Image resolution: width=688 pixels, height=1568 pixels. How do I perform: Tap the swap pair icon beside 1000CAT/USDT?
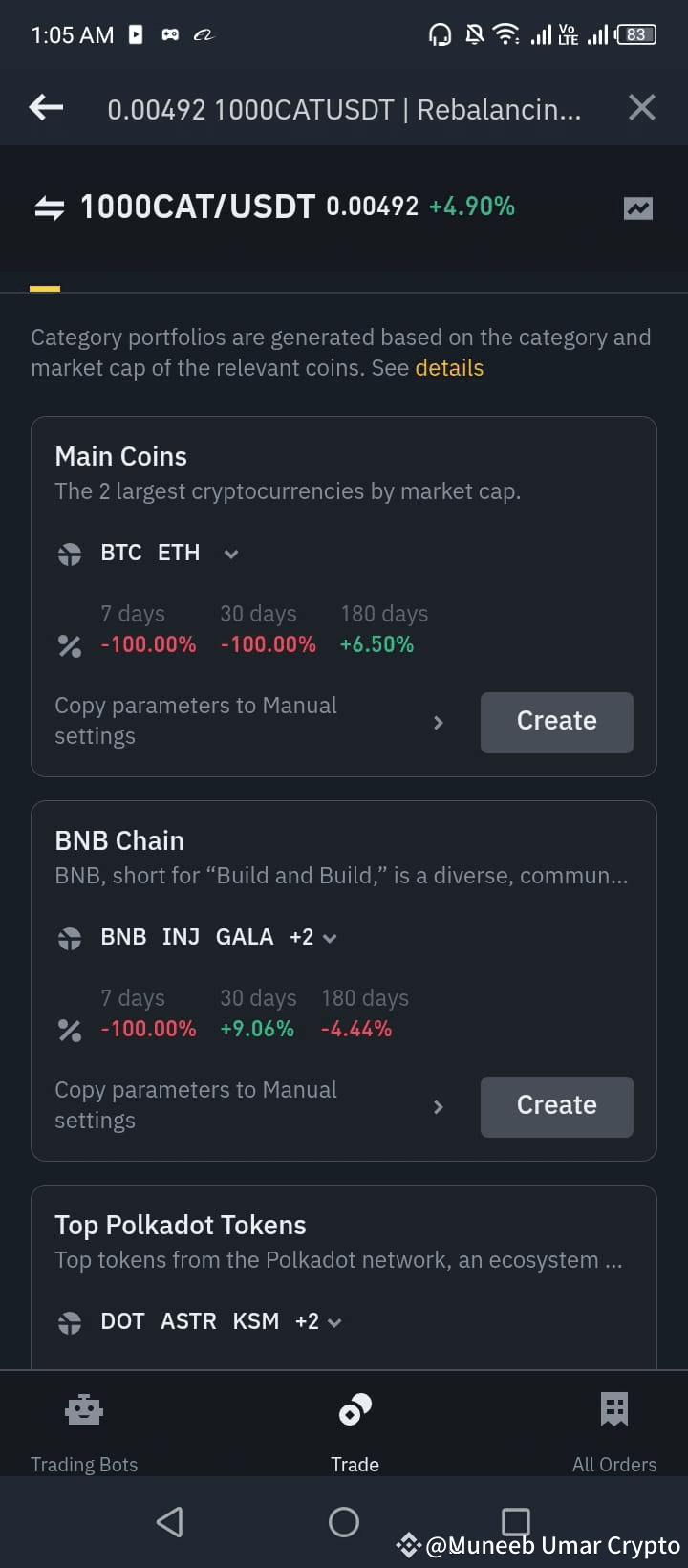[x=49, y=207]
